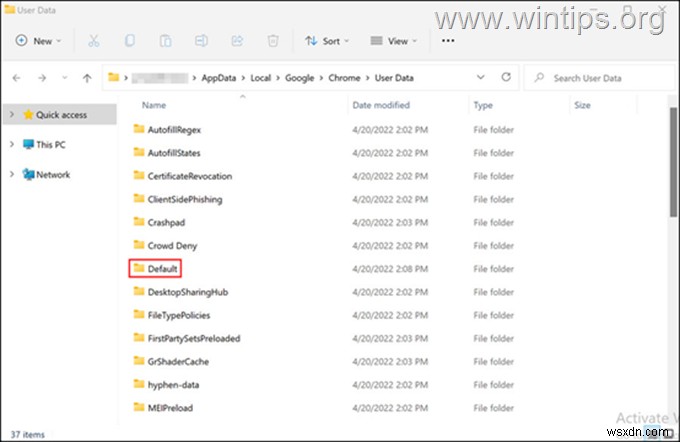Expand the This PC tree node
Viewport: 680px width, 442px height.
(x=12, y=144)
